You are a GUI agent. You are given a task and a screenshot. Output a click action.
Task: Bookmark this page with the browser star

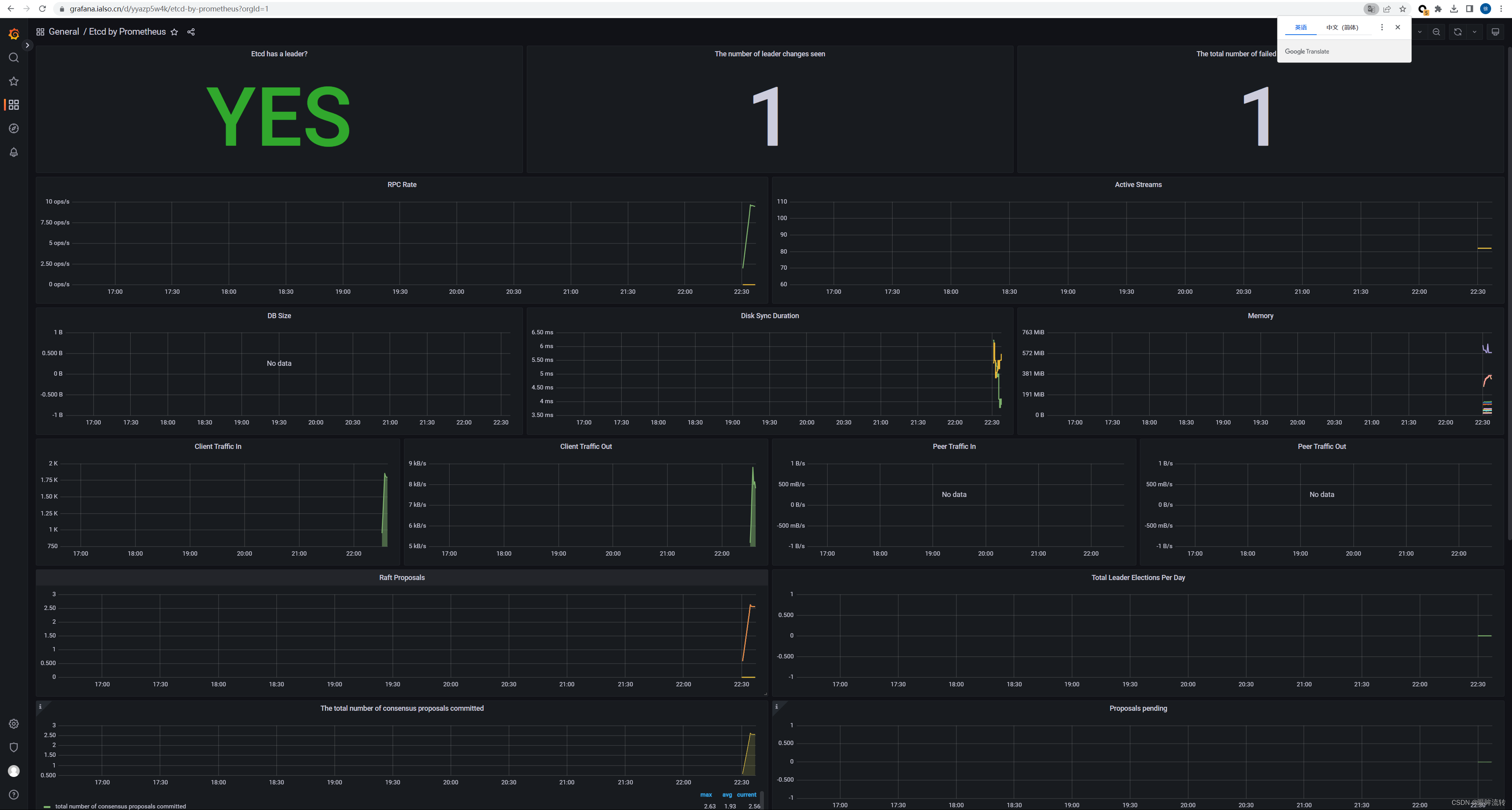[1403, 9]
